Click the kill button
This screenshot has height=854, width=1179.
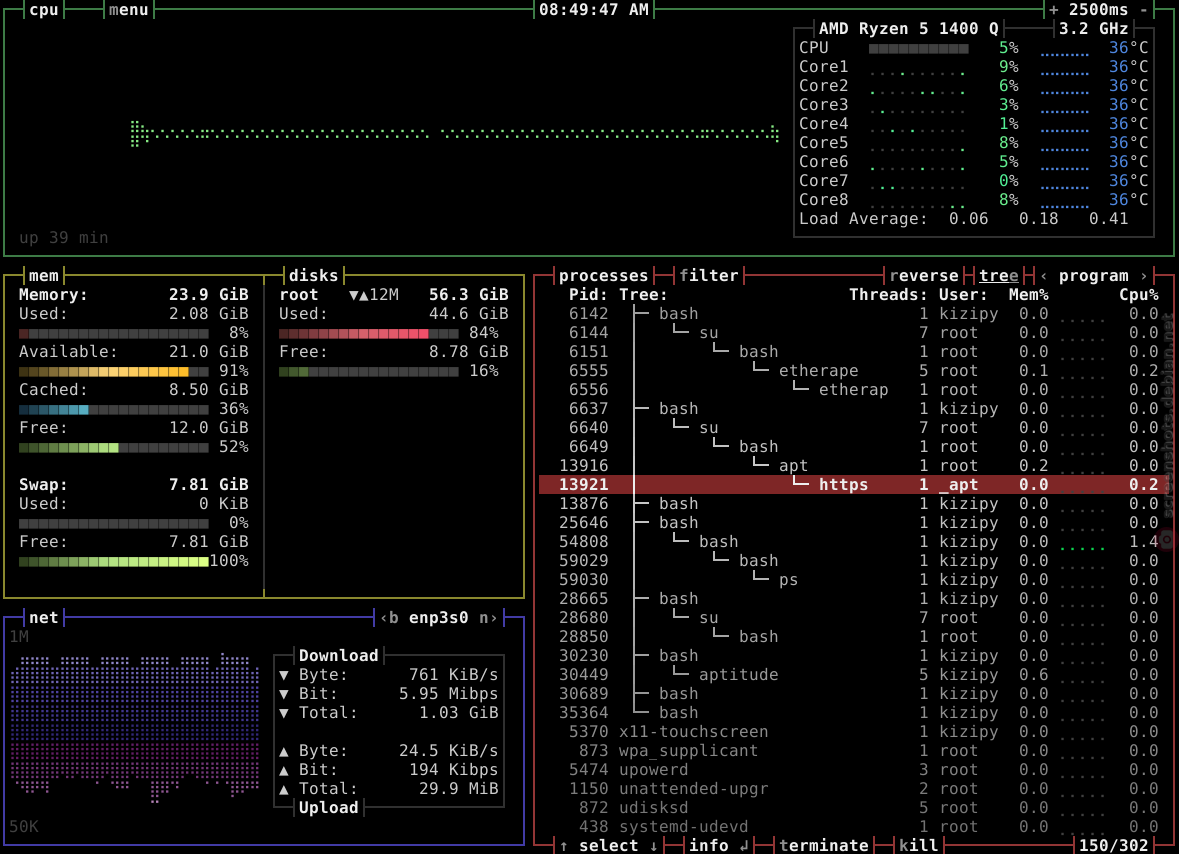point(918,846)
